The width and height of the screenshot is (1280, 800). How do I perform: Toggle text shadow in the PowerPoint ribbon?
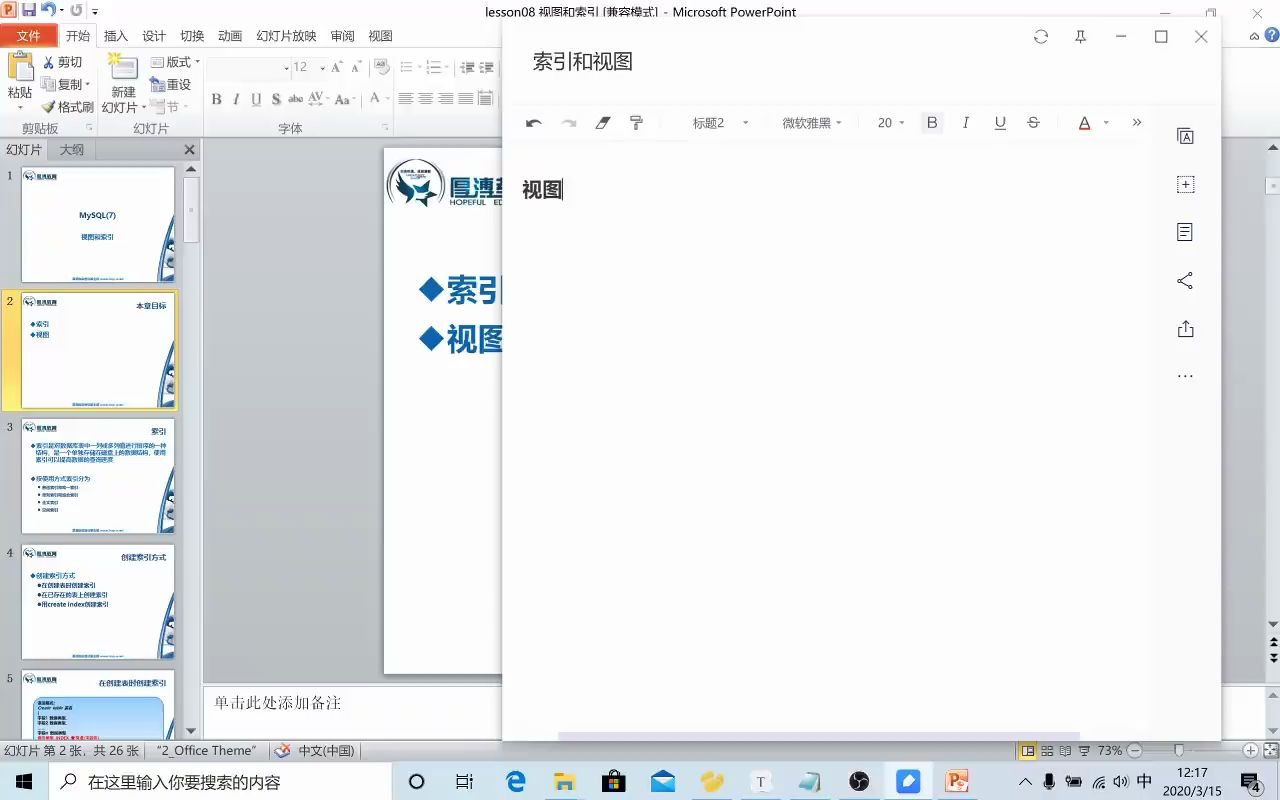point(276,99)
